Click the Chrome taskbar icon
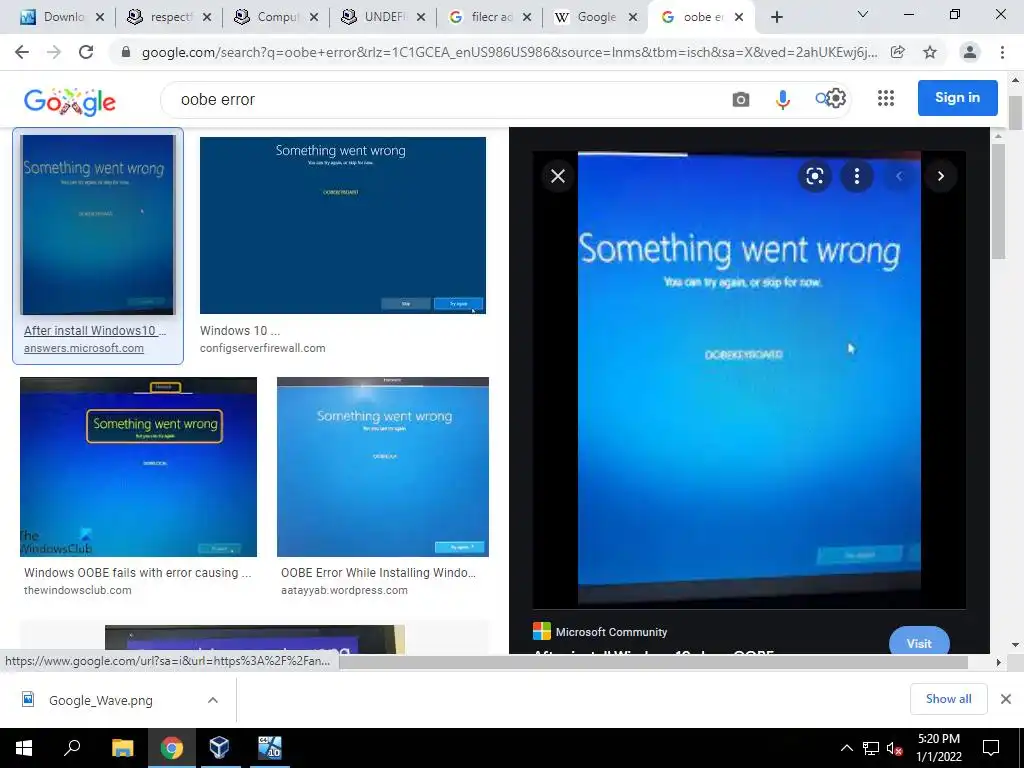The width and height of the screenshot is (1024, 768). coord(171,748)
